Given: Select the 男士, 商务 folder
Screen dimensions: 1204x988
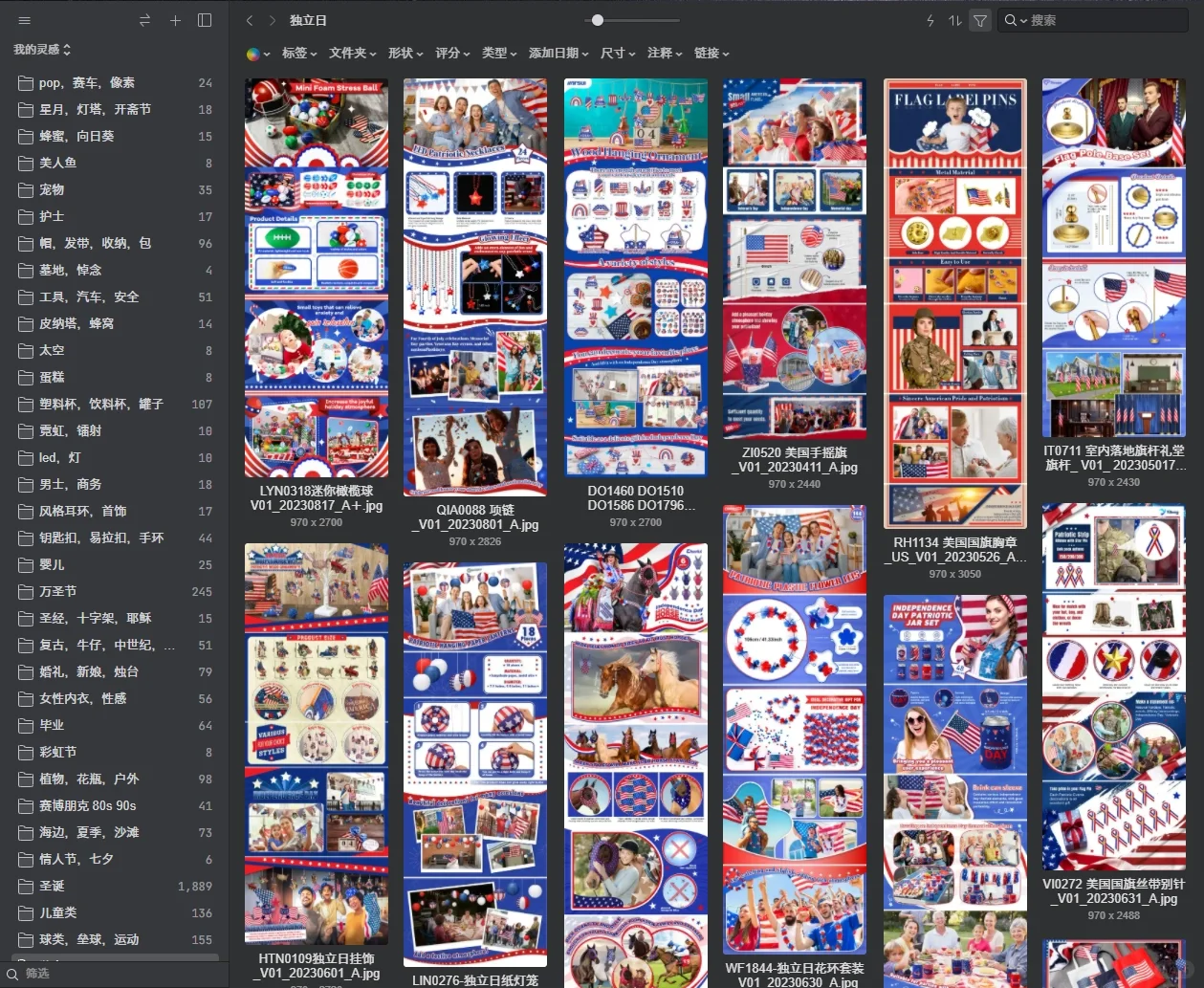Looking at the screenshot, I should (115, 485).
